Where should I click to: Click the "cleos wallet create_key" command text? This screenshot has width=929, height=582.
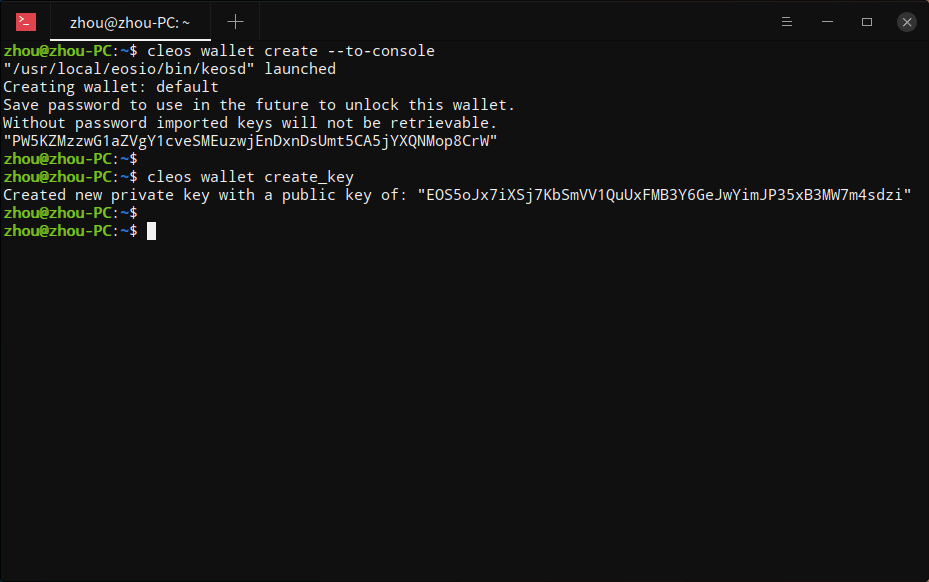click(250, 177)
